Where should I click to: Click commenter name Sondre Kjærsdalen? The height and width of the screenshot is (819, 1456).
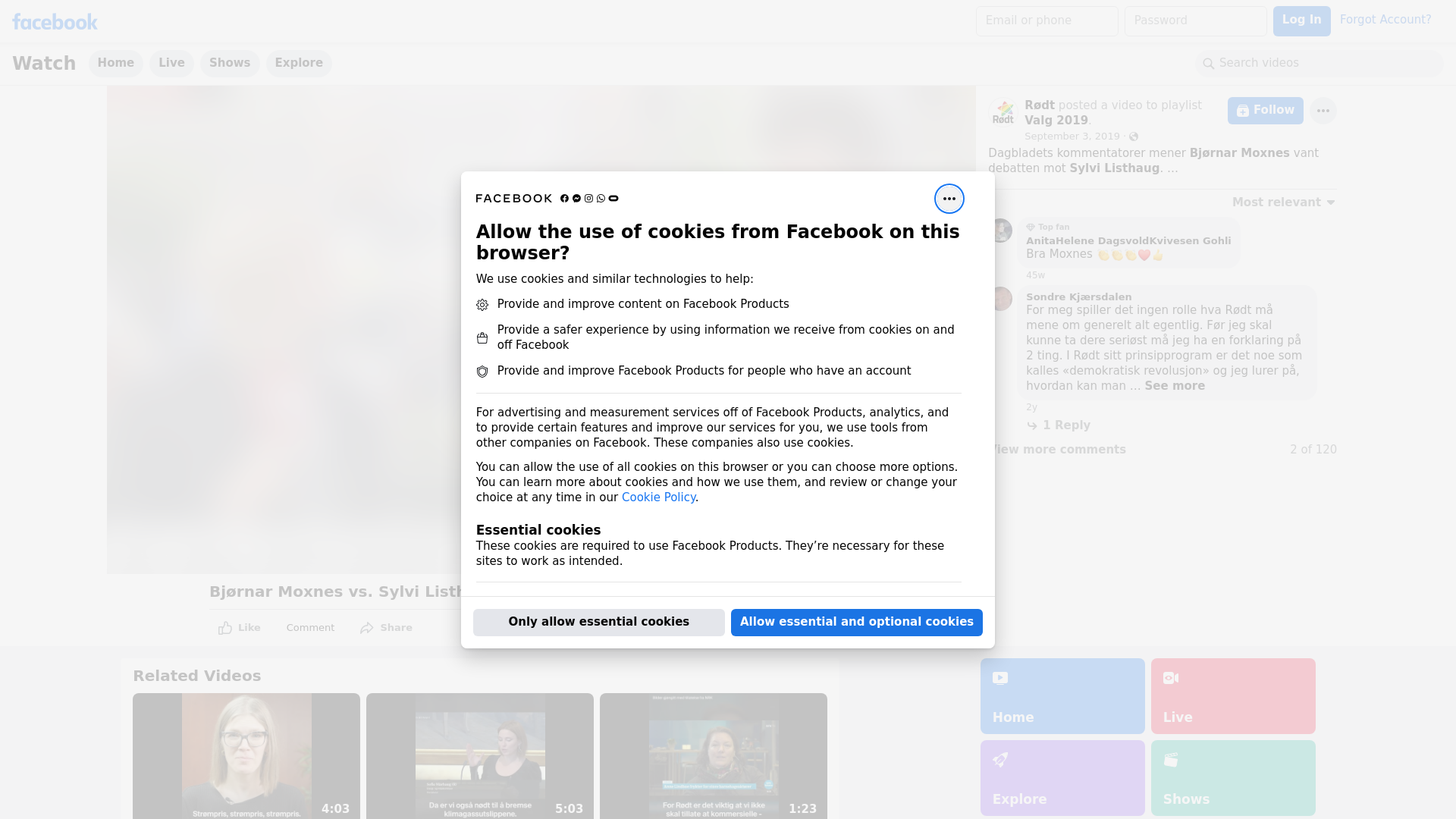[x=1078, y=297]
